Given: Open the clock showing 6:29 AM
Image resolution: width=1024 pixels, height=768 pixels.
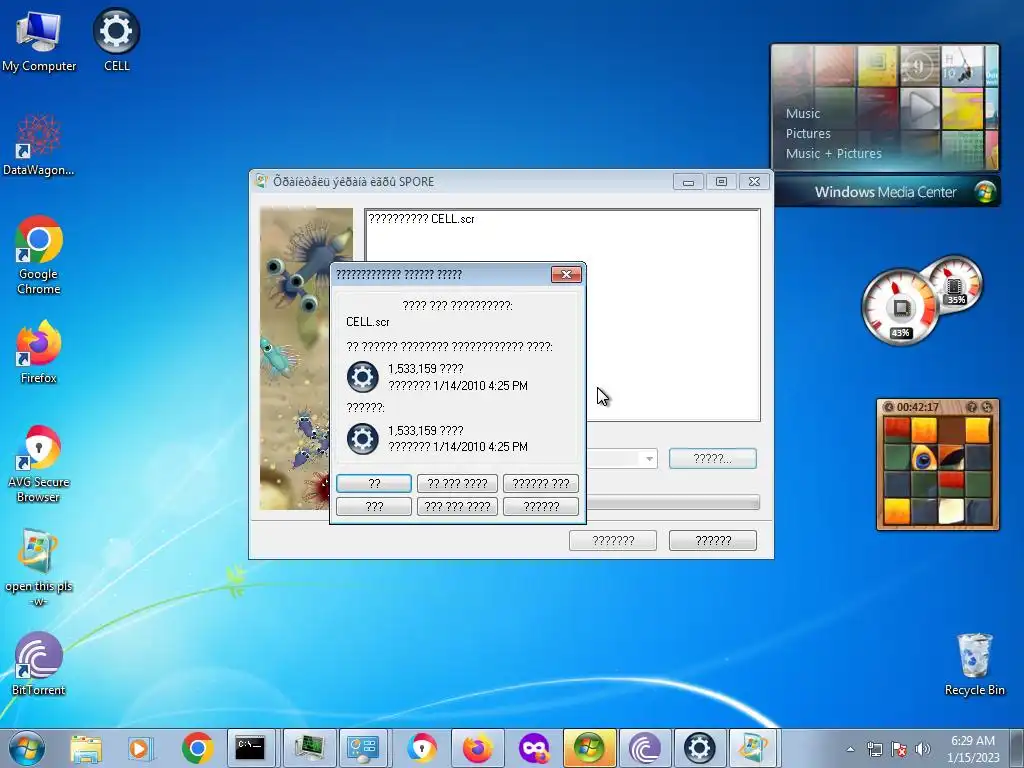Looking at the screenshot, I should click(973, 749).
